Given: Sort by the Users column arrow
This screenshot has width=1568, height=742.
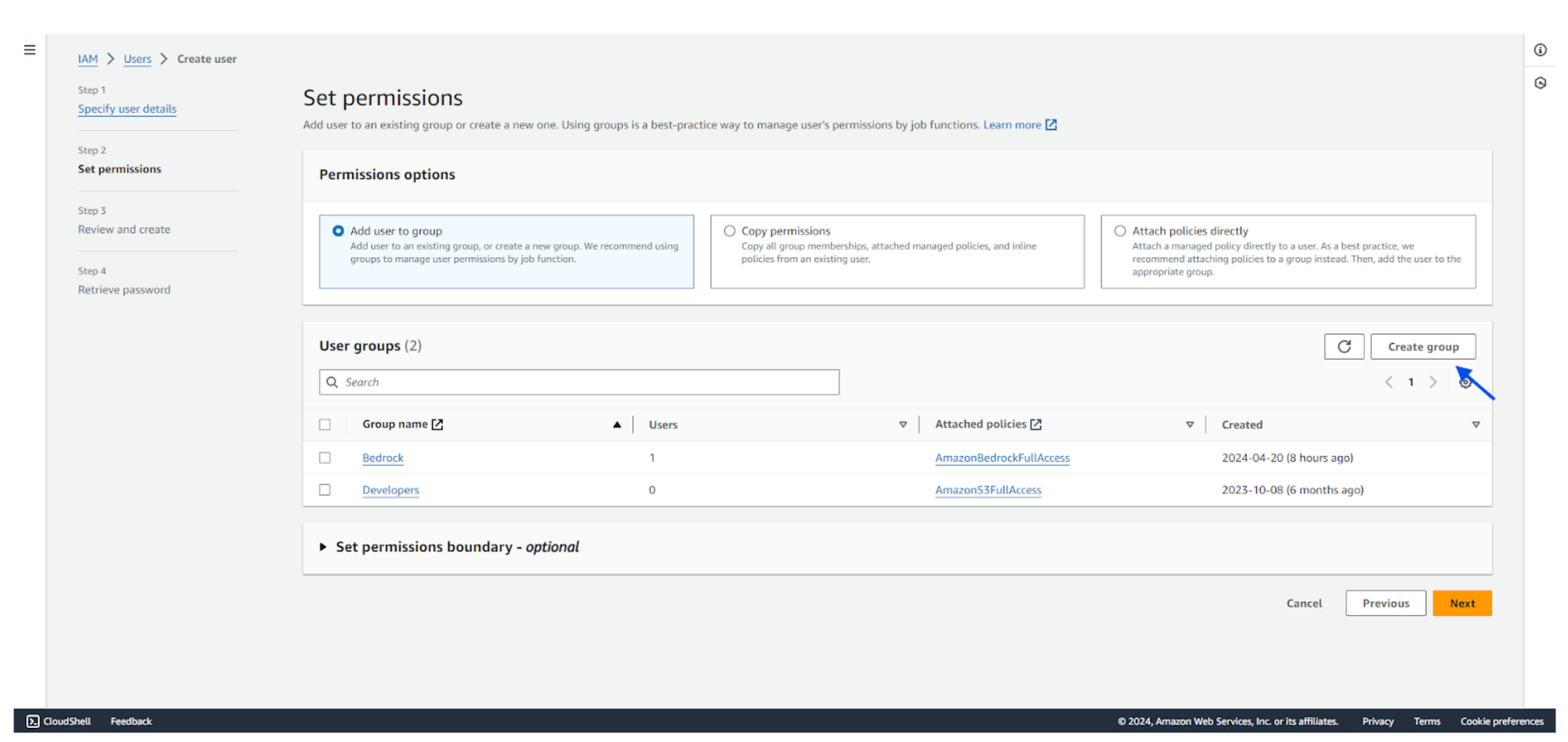Looking at the screenshot, I should click(902, 425).
